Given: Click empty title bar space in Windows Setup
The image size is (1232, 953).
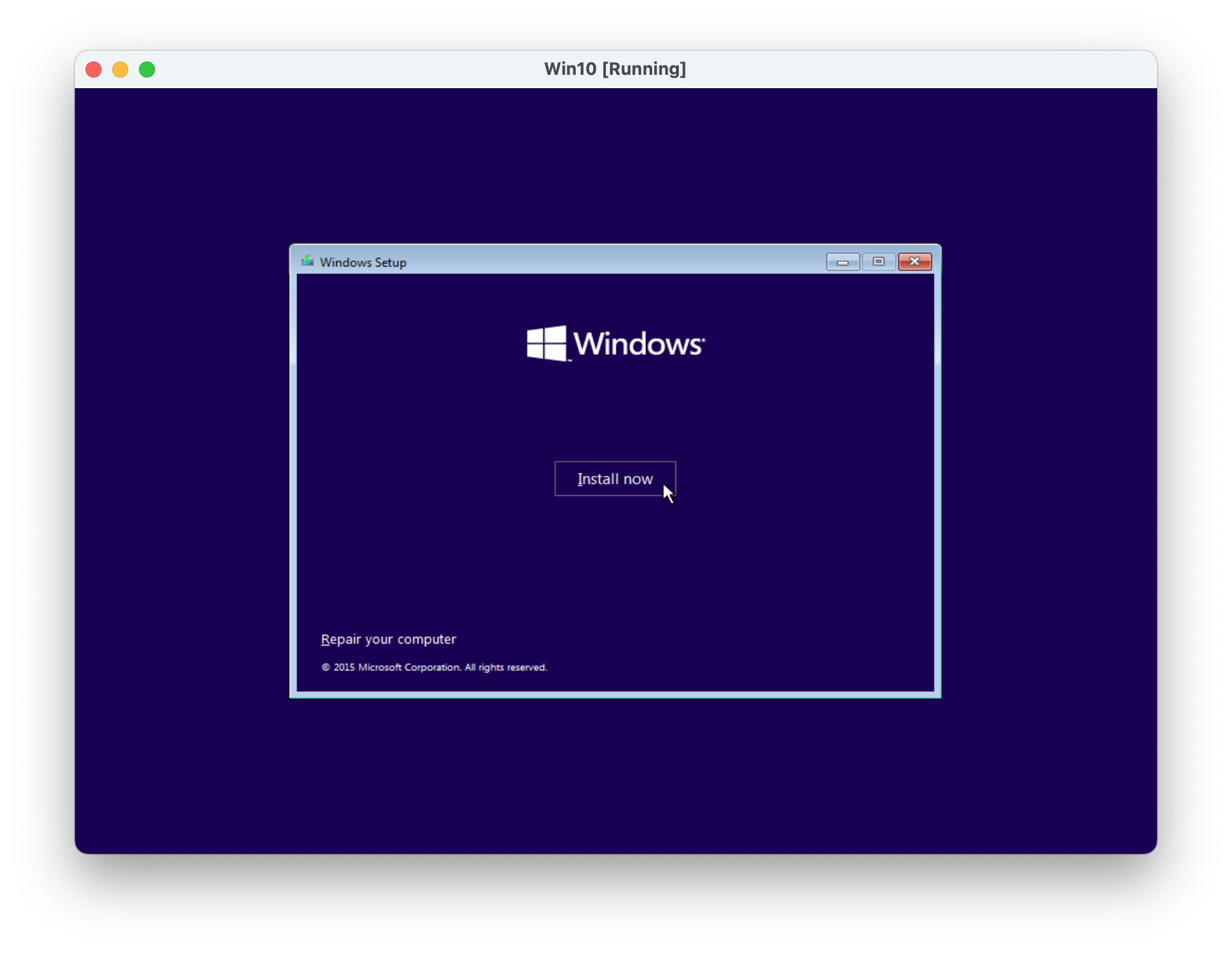Looking at the screenshot, I should pyautogui.click(x=601, y=261).
